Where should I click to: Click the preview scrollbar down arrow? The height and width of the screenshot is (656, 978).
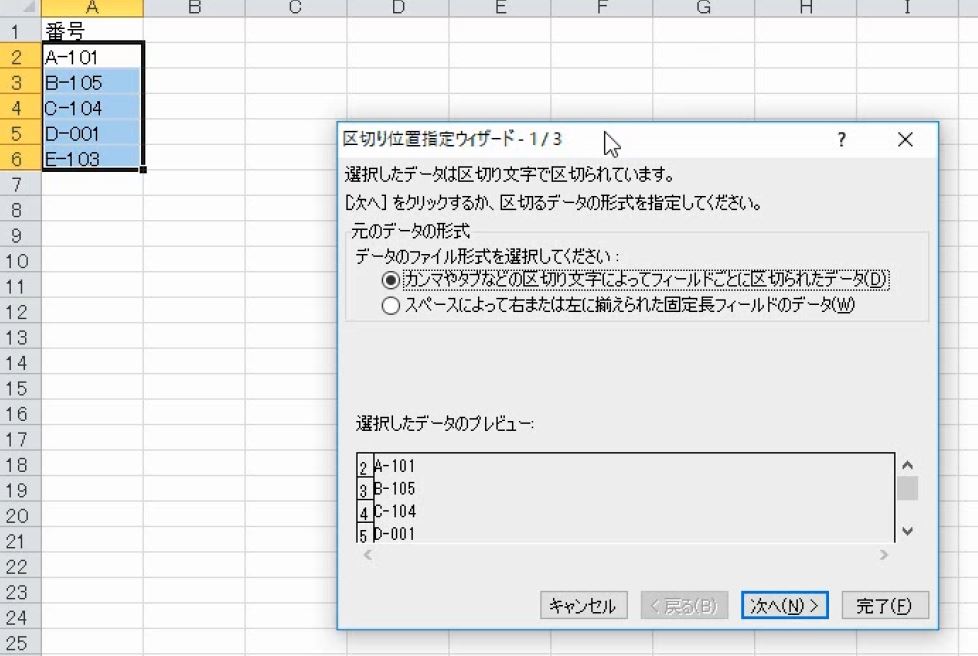908,531
